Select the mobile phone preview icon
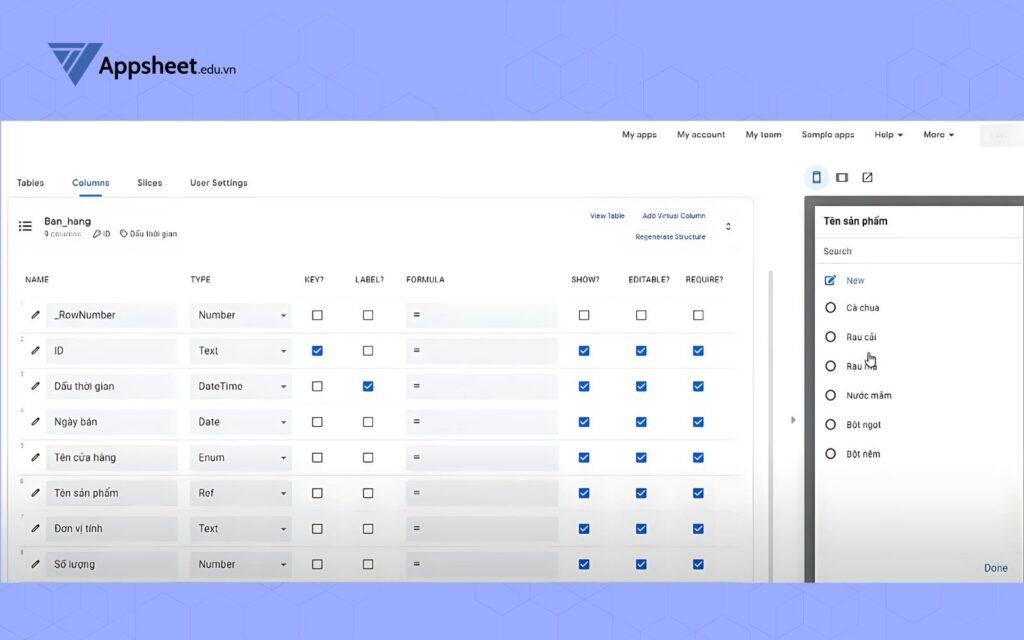 816,177
